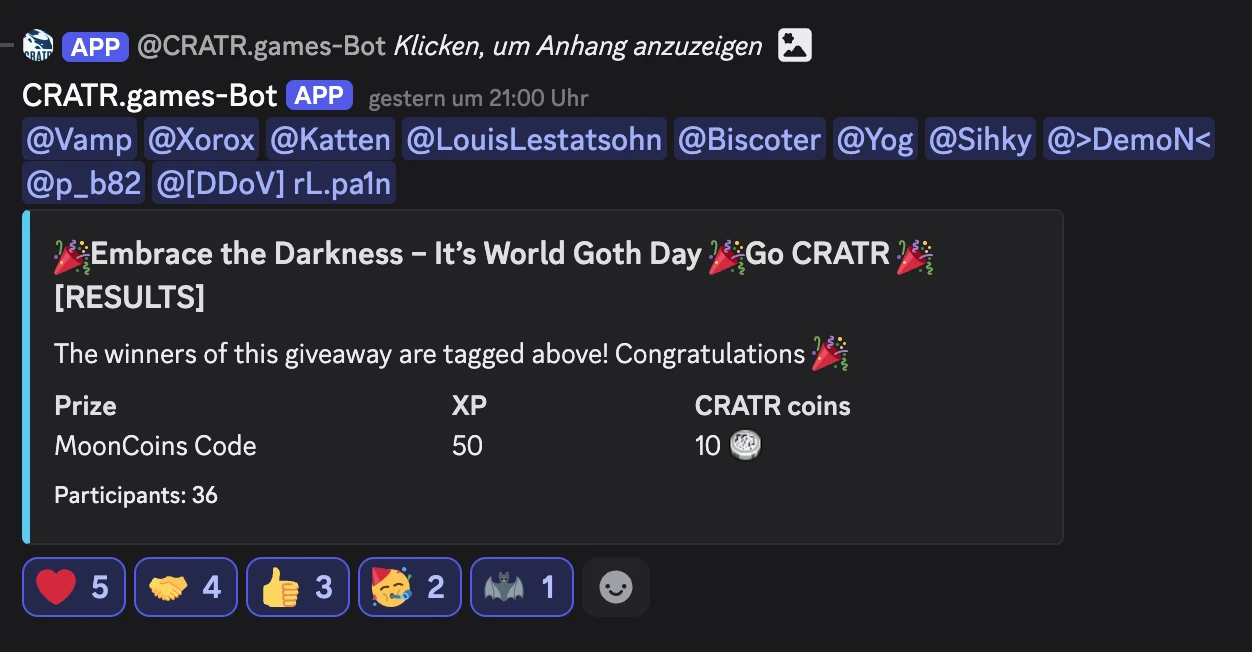Open the CRATR.games-Bot username profile
This screenshot has width=1252, height=652.
pos(150,96)
